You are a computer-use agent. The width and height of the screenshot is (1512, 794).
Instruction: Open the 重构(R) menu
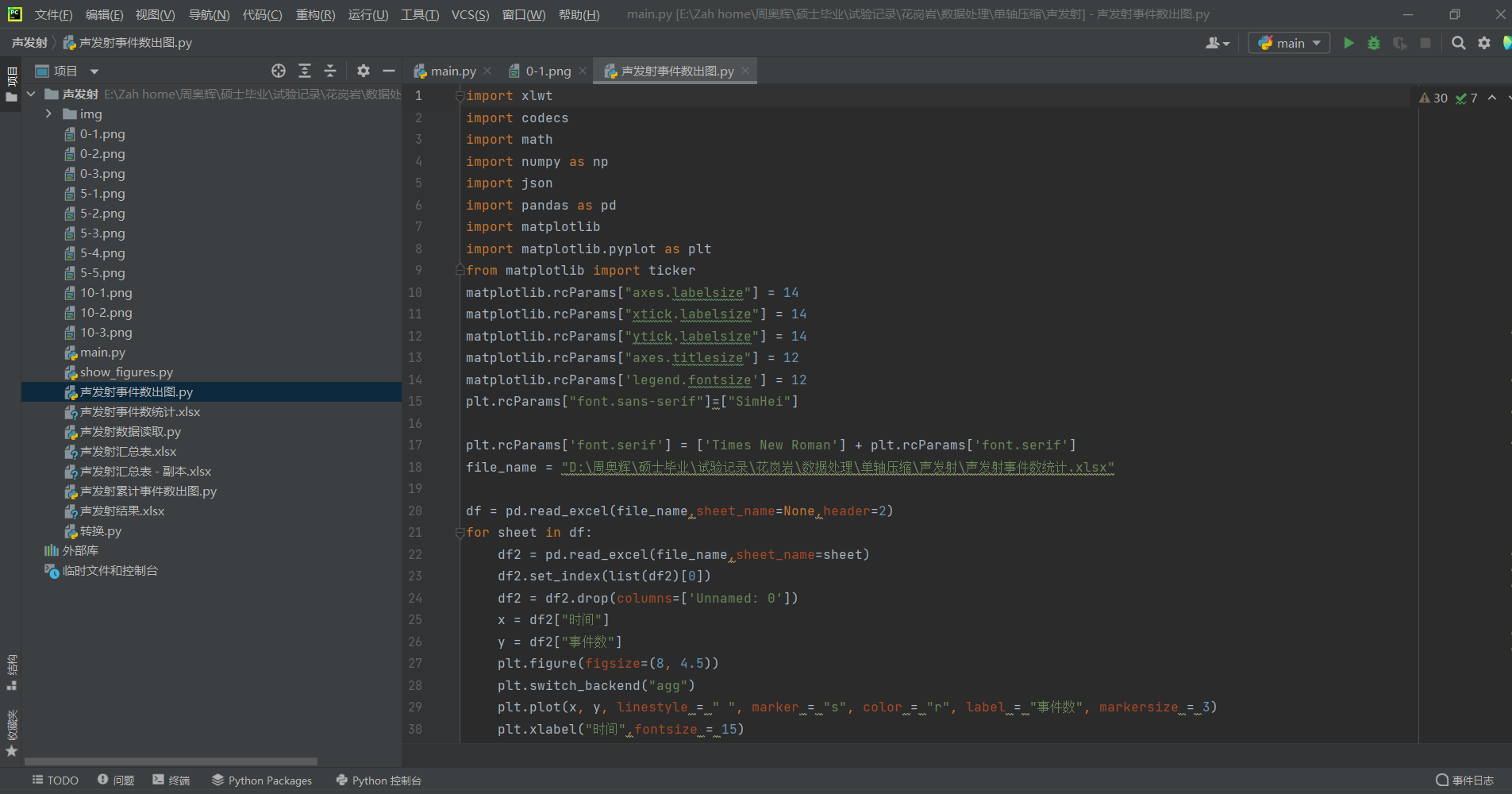[315, 14]
